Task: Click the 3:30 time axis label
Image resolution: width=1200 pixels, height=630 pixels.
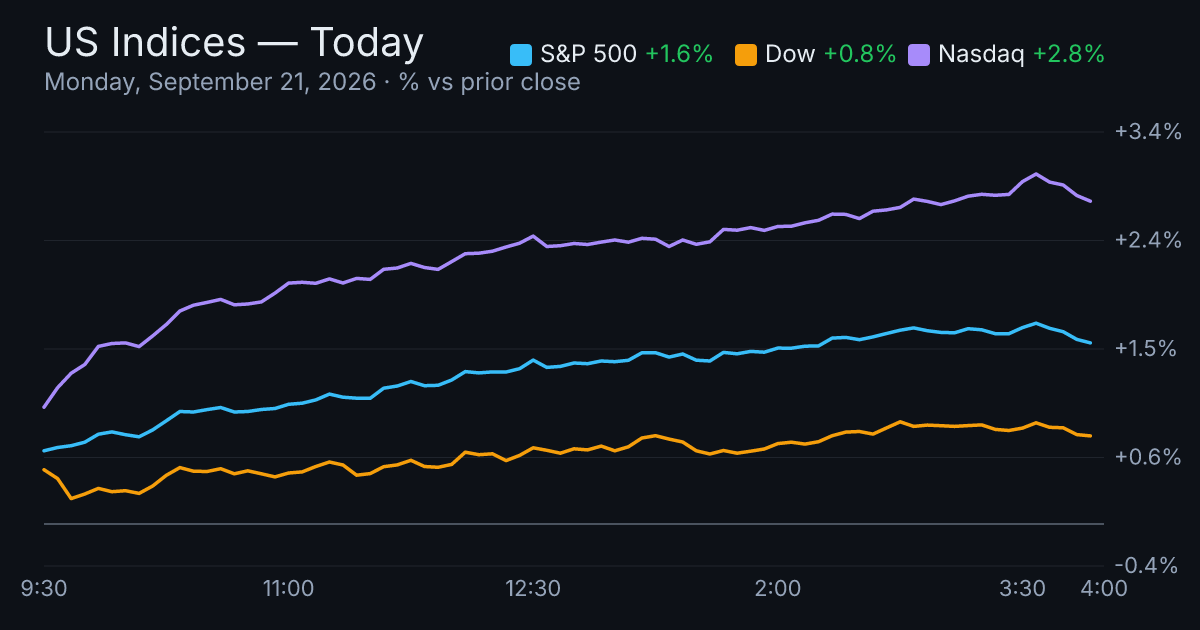Action: pyautogui.click(x=1023, y=588)
